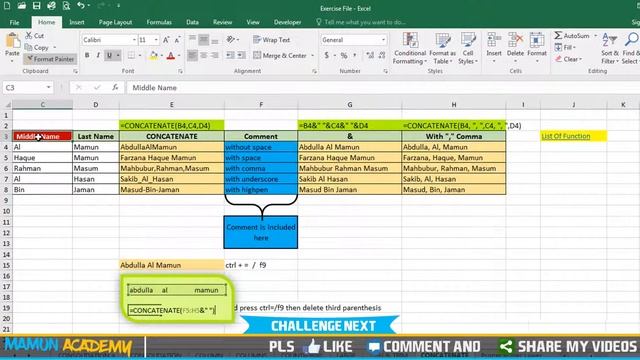Image resolution: width=640 pixels, height=360 pixels.
Task: Apply the red Font Color
Action: tap(171, 56)
